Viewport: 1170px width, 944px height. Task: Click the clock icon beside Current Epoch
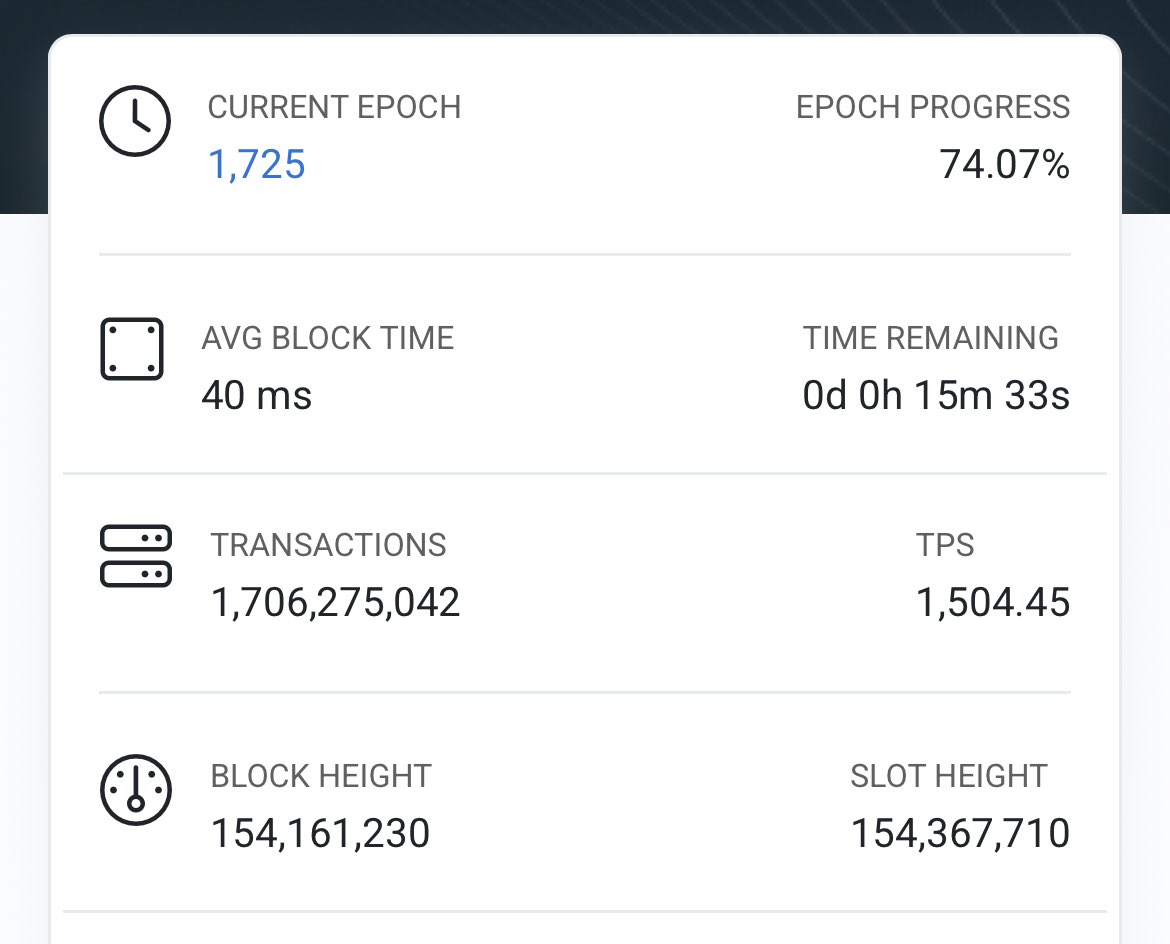tap(135, 121)
